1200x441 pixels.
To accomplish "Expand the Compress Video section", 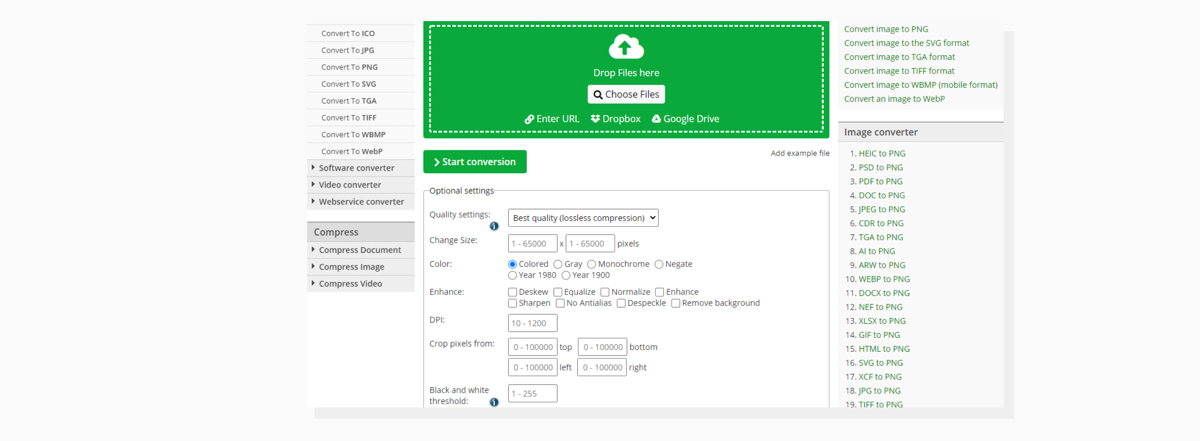I will pyautogui.click(x=360, y=284).
